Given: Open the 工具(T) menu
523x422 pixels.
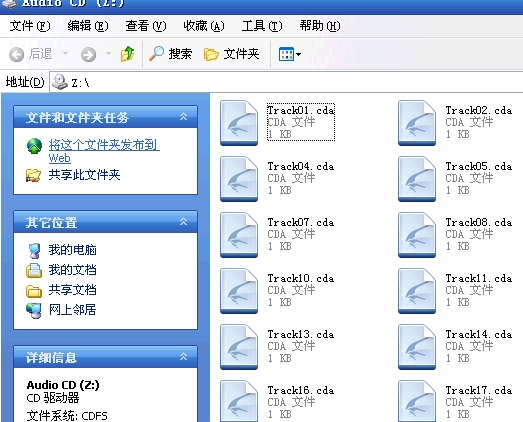Looking at the screenshot, I should [x=262, y=26].
